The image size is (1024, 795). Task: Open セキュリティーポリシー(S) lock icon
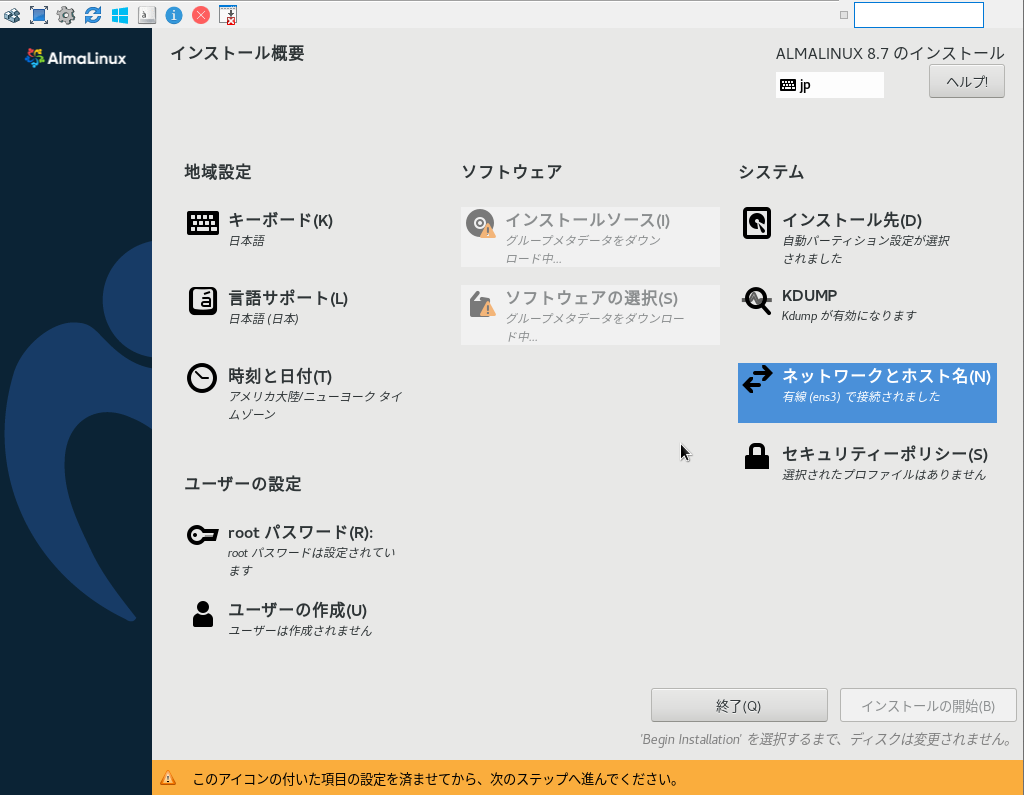(x=757, y=456)
